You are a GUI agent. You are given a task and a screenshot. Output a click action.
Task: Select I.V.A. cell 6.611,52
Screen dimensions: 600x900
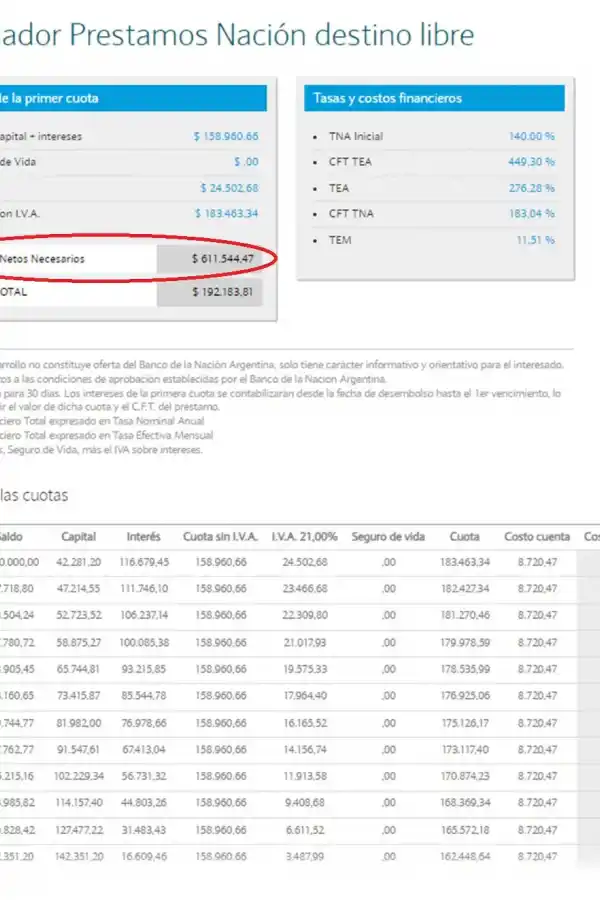click(x=305, y=829)
